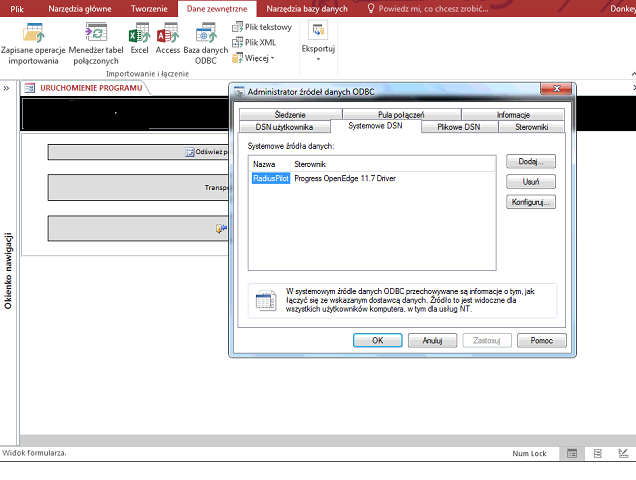
Task: Select RadiusPilot data source row
Action: (271, 178)
